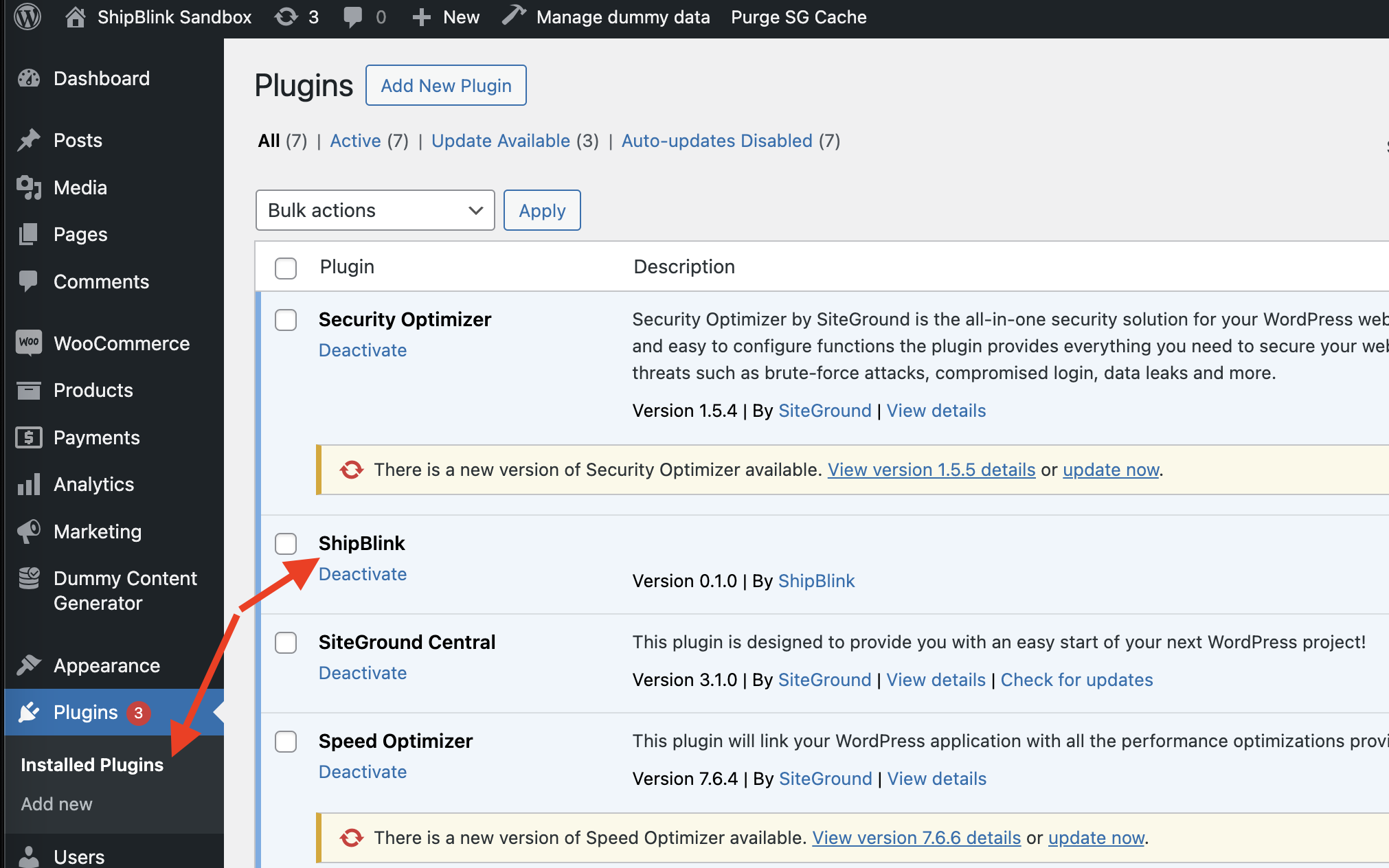Filter by Auto-updates Disabled
The image size is (1389, 868).
(x=717, y=141)
